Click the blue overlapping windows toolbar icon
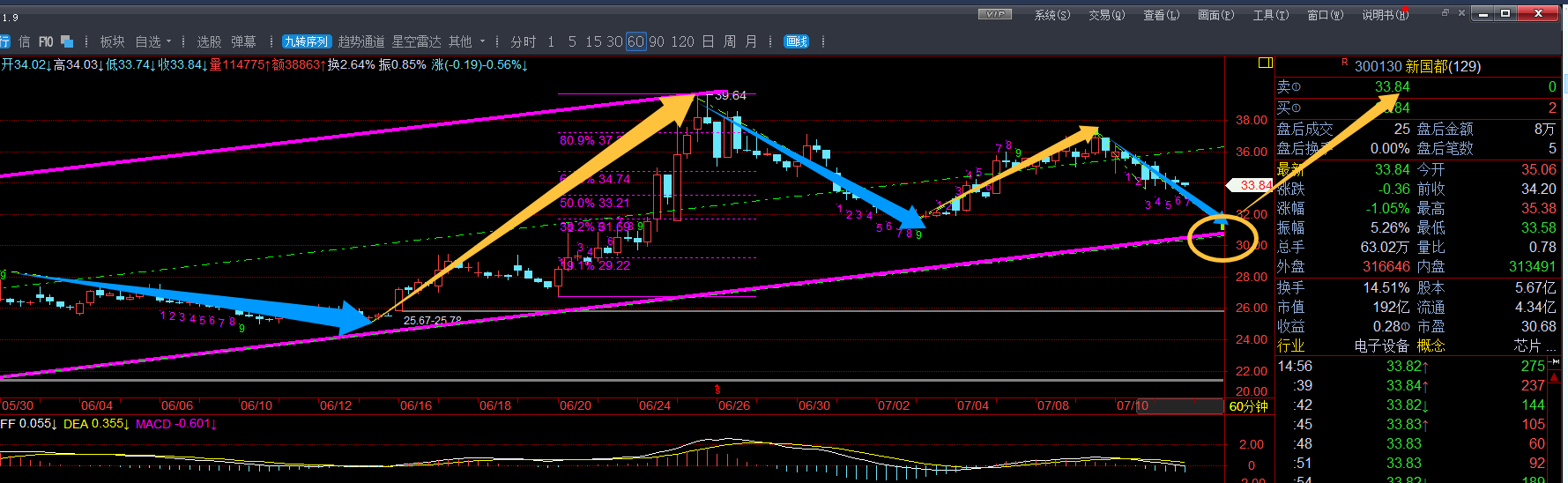Viewport: 1568px width, 483px height. pos(67,41)
